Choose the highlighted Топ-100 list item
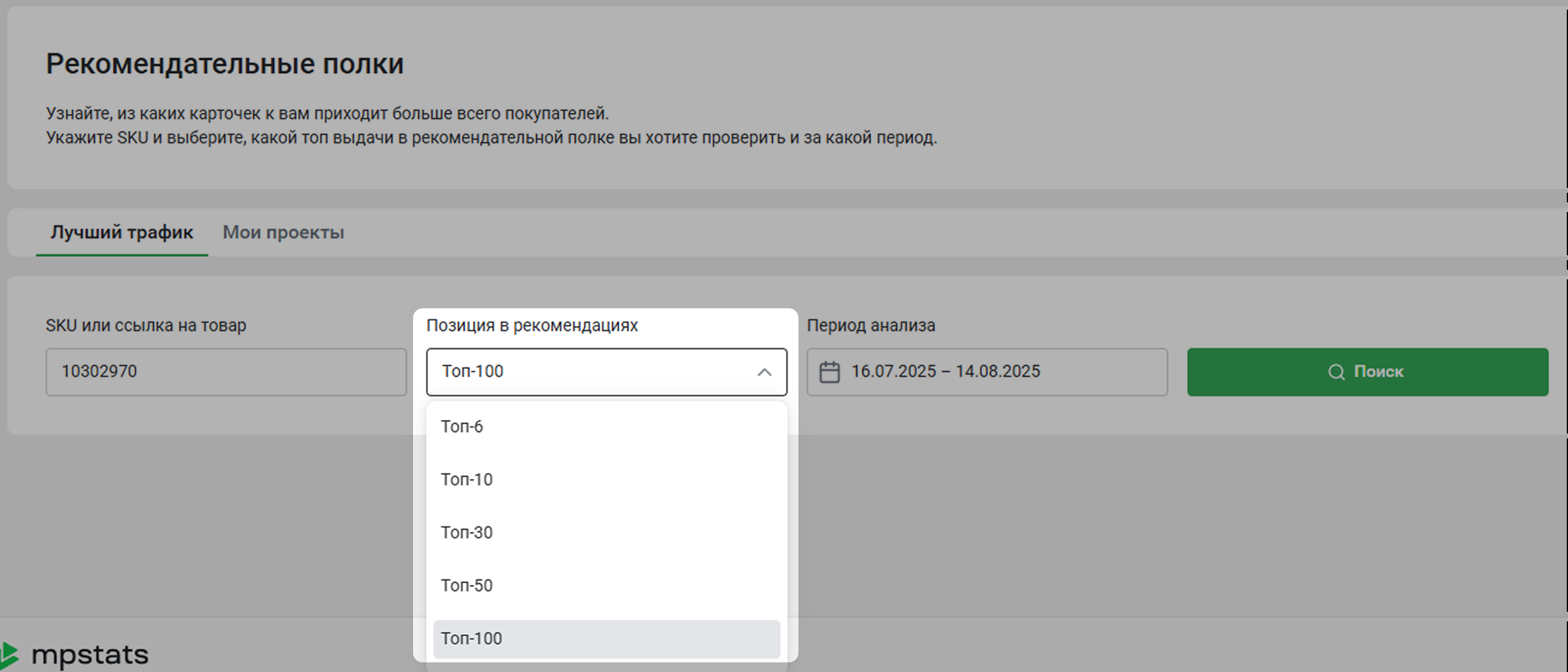The width and height of the screenshot is (1568, 672). point(606,638)
